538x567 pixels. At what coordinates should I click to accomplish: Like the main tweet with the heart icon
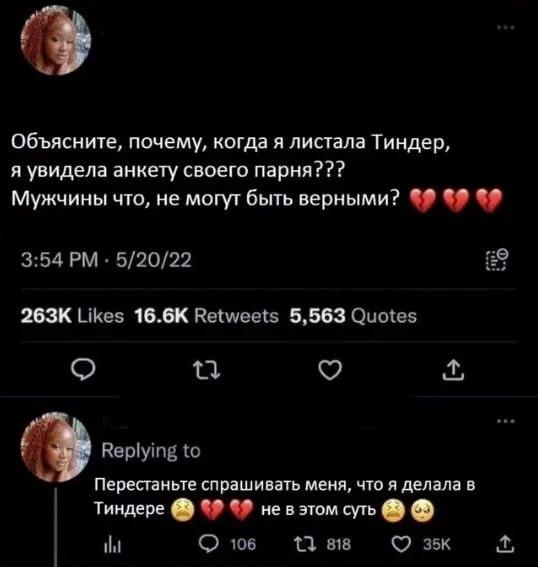(330, 370)
